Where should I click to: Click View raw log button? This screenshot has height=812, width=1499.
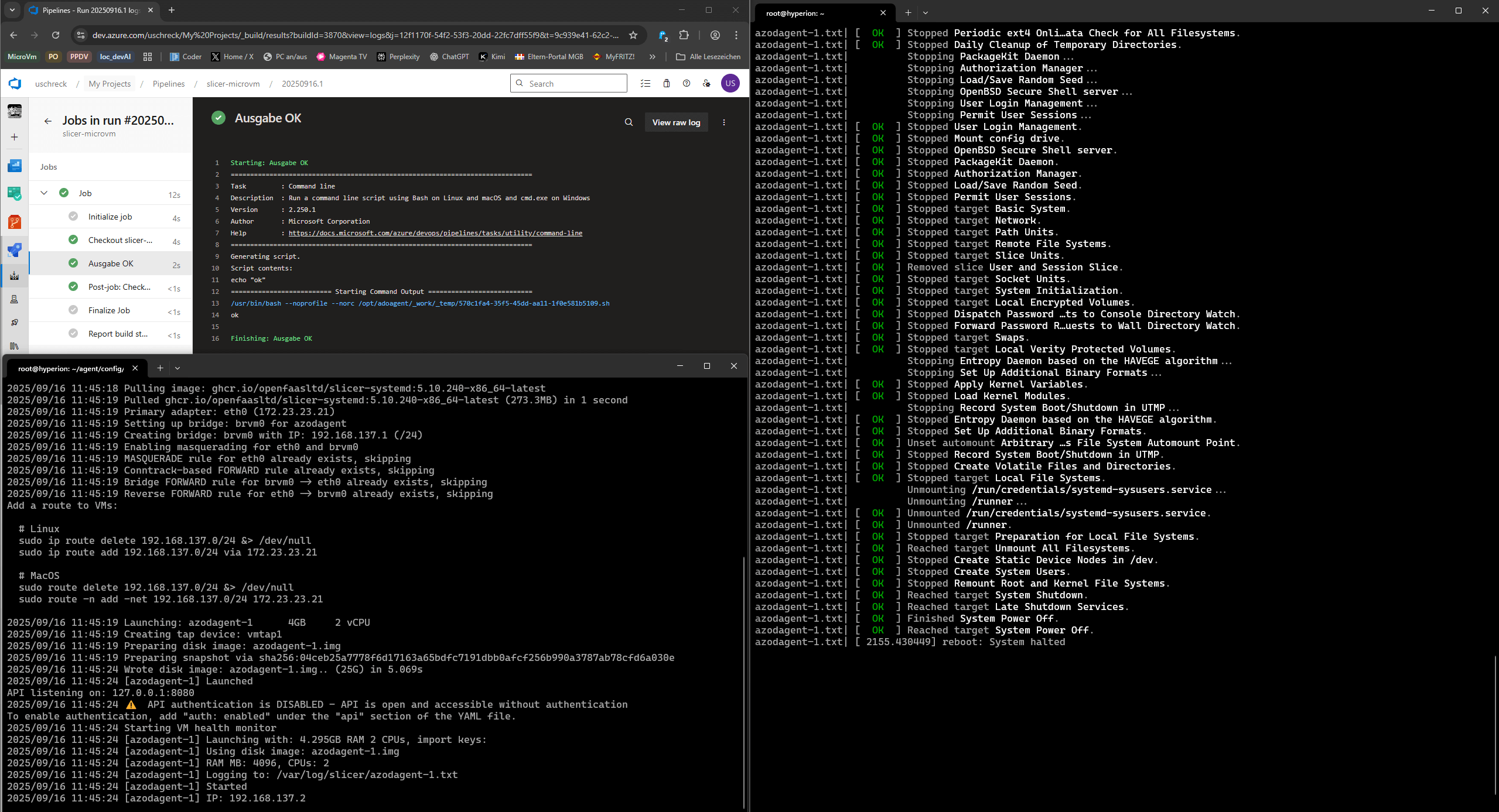676,122
